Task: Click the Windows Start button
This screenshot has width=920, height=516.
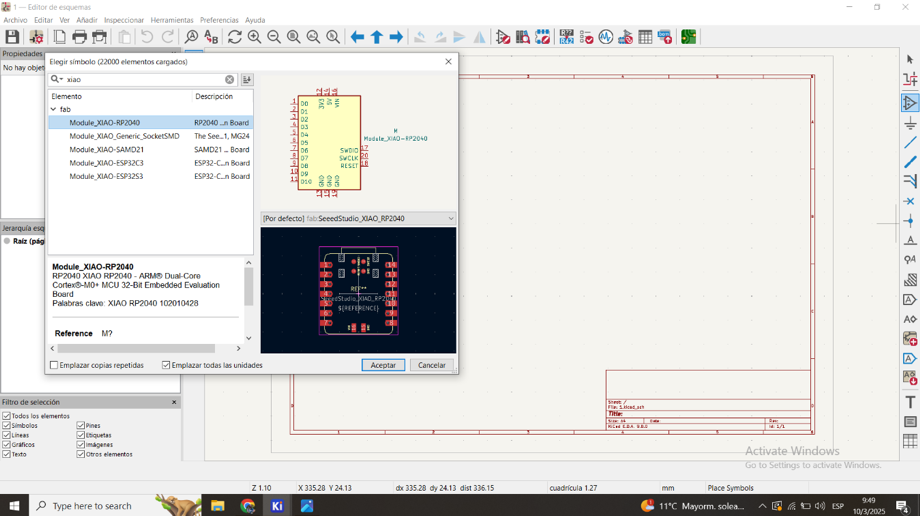Action: click(13, 505)
